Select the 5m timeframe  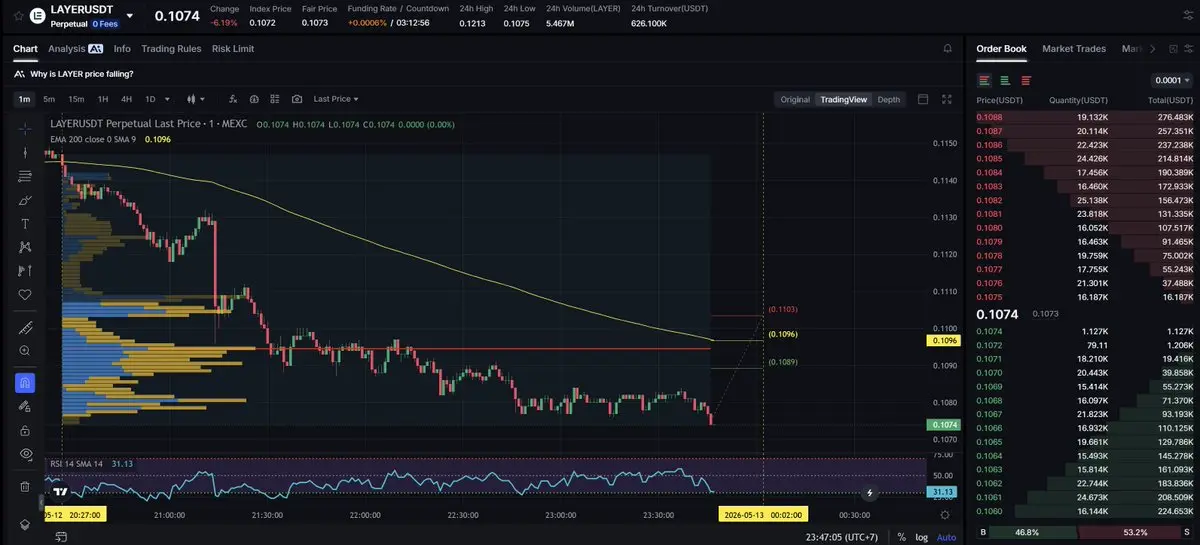pos(49,99)
